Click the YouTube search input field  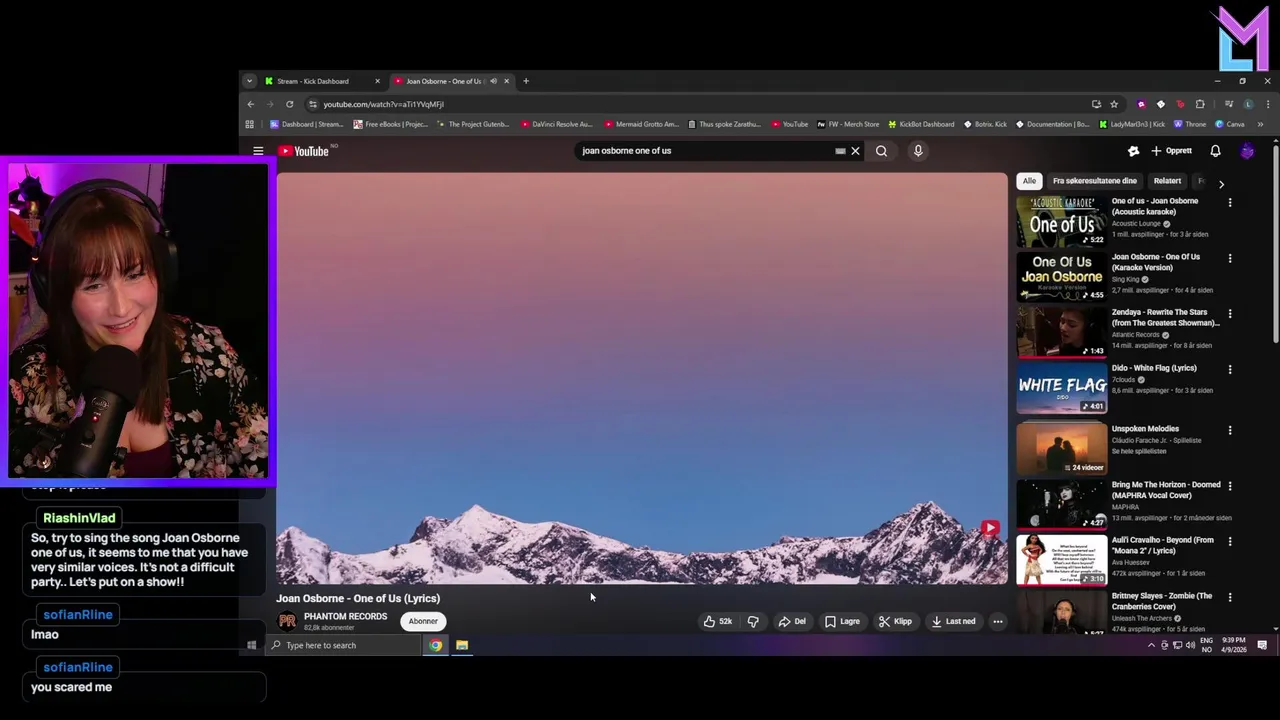(705, 151)
